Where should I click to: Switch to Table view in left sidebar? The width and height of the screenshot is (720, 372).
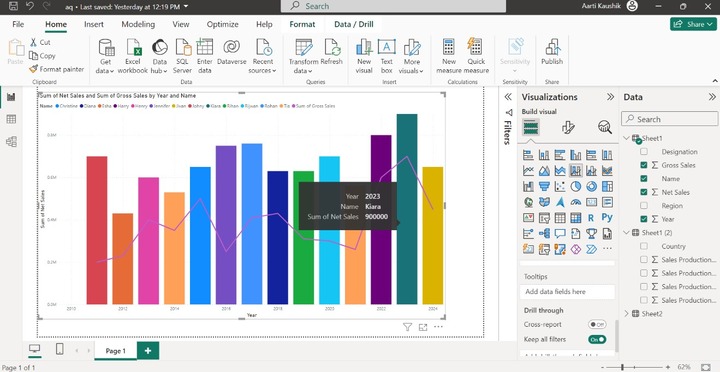point(11,119)
